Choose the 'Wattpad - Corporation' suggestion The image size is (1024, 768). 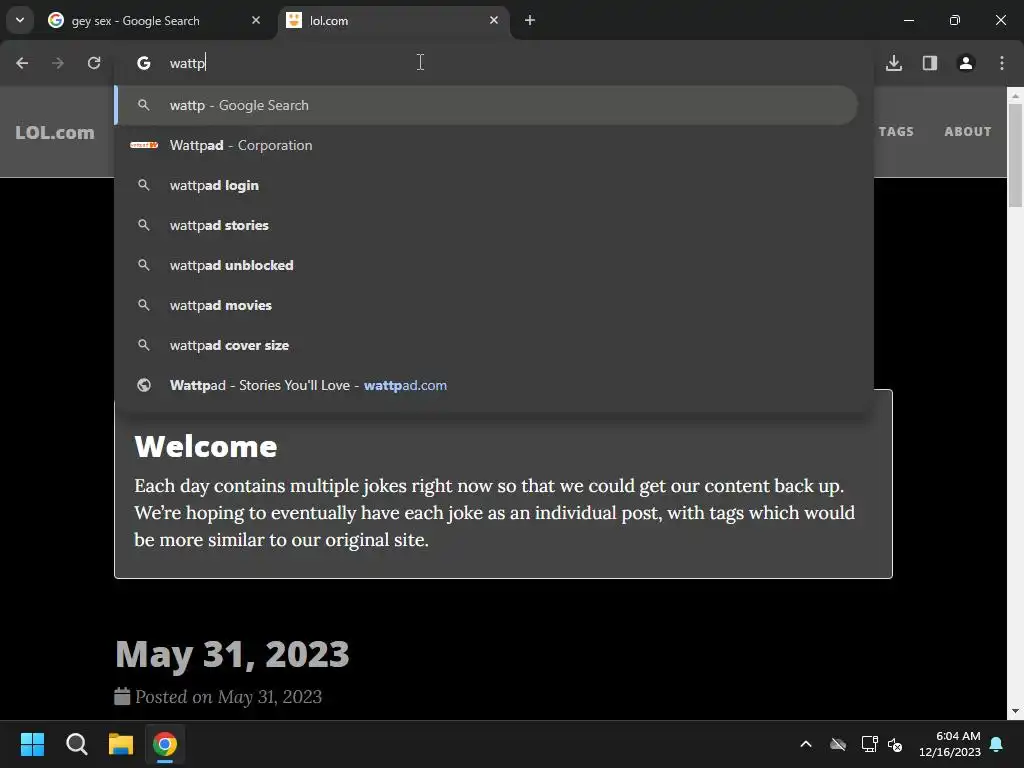(x=486, y=145)
